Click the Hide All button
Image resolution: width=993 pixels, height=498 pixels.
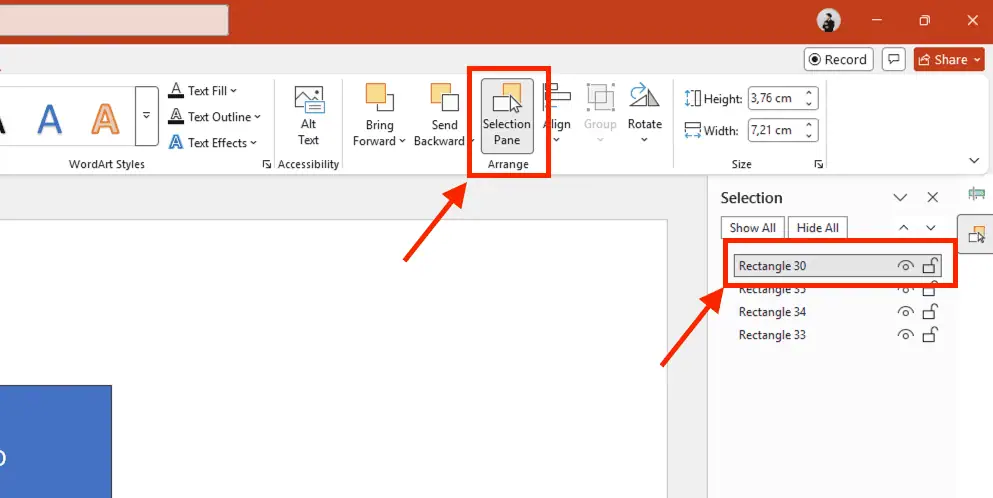[817, 228]
